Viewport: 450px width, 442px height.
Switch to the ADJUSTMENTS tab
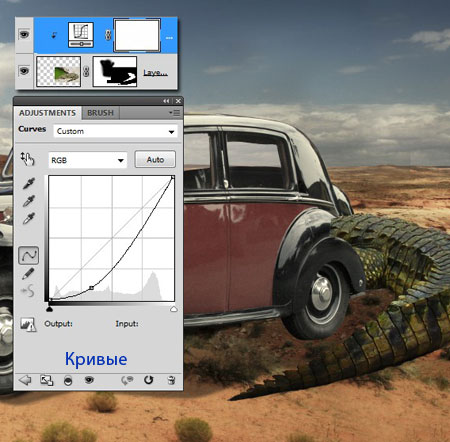pos(47,113)
